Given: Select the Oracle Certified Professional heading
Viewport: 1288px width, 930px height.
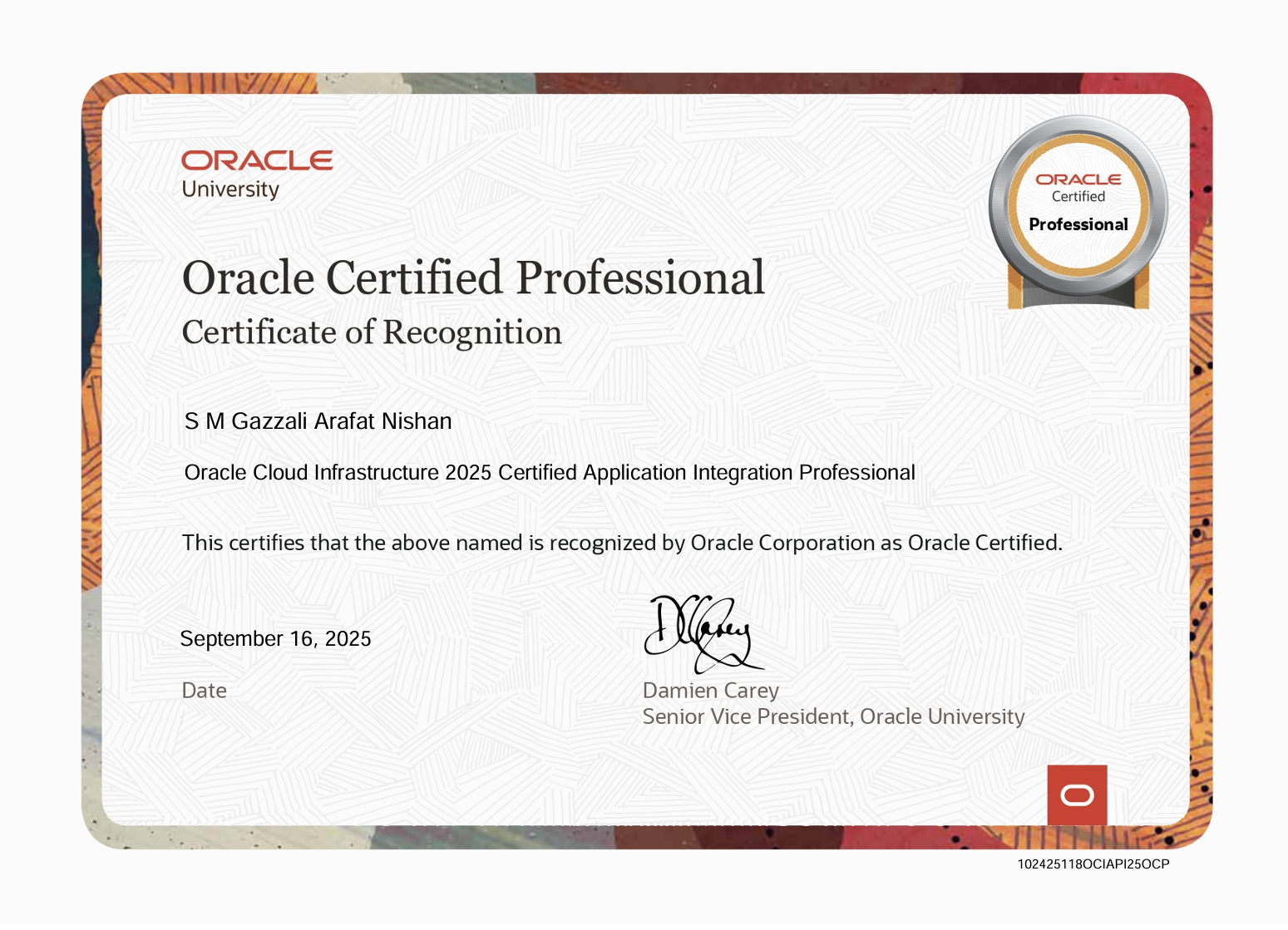Looking at the screenshot, I should 472,278.
